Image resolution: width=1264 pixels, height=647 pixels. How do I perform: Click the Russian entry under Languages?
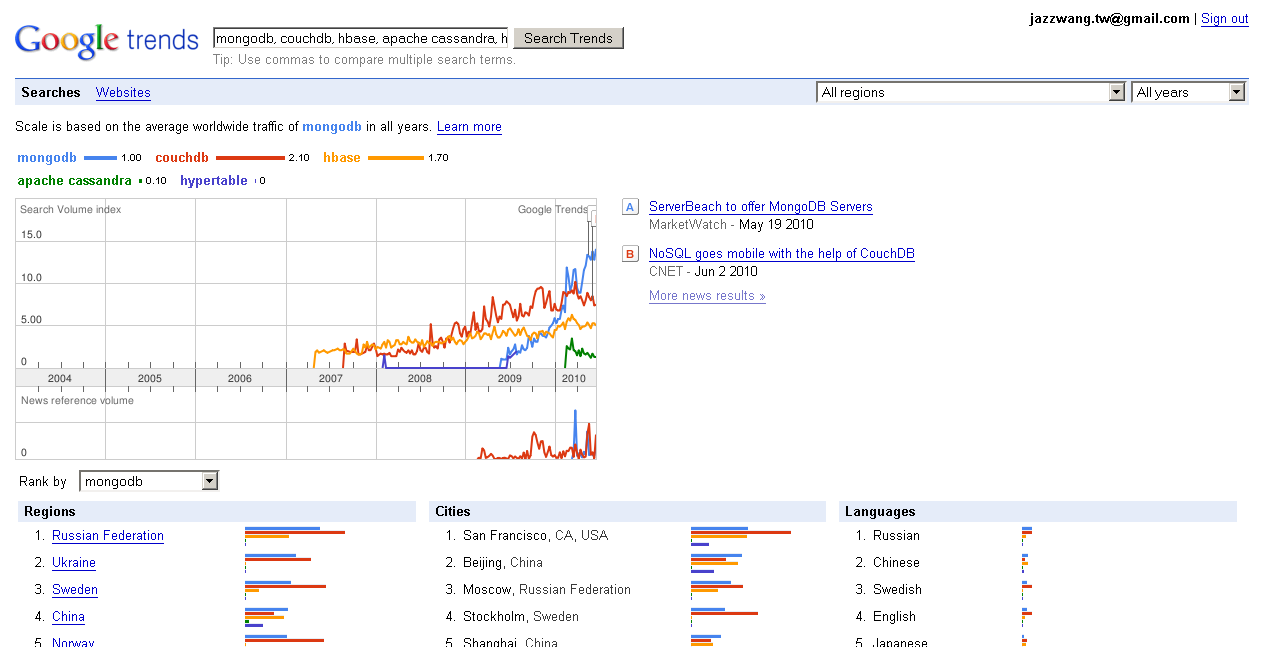point(896,536)
